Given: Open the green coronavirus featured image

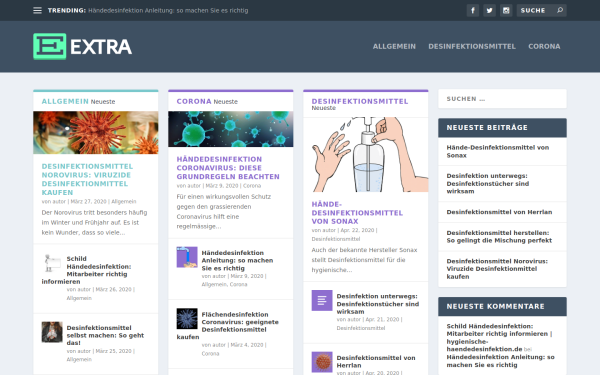Looking at the screenshot, I should pyautogui.click(x=231, y=129).
